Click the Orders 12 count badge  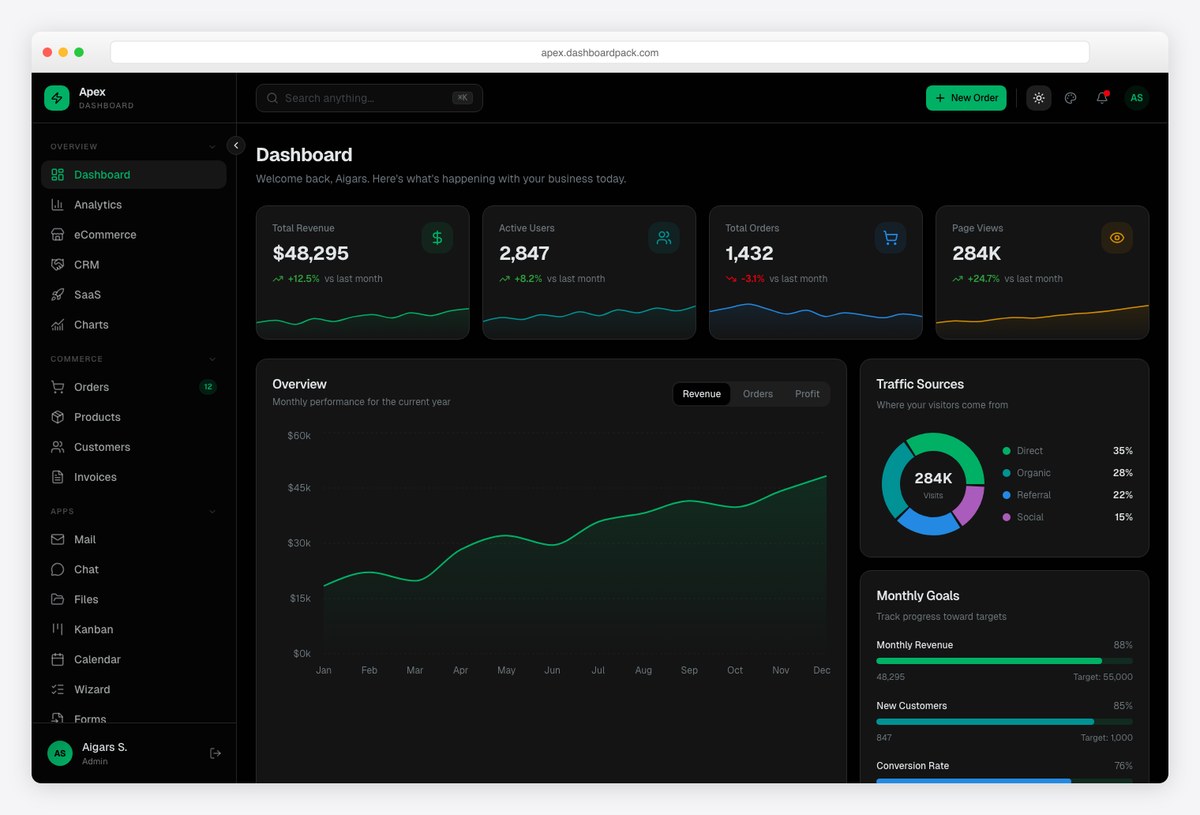click(x=207, y=387)
